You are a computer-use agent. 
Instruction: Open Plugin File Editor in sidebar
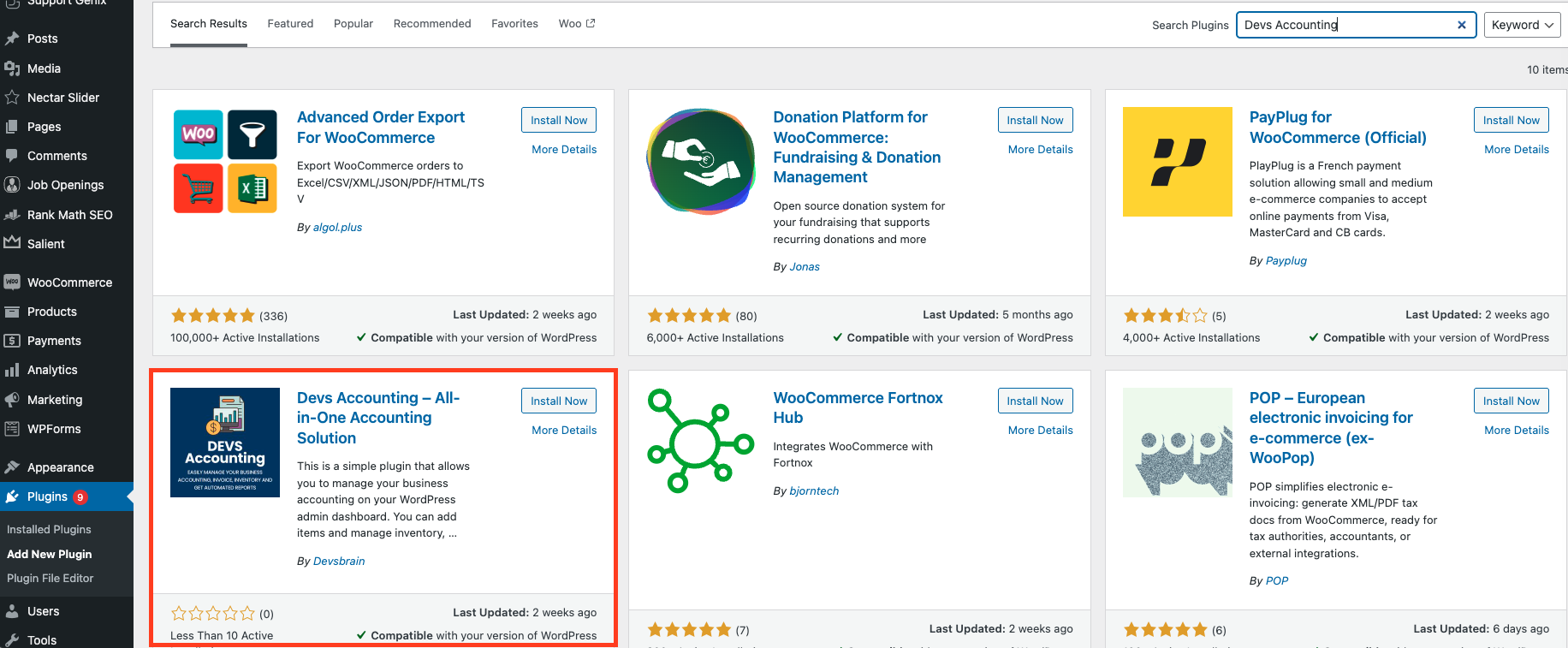tap(50, 578)
